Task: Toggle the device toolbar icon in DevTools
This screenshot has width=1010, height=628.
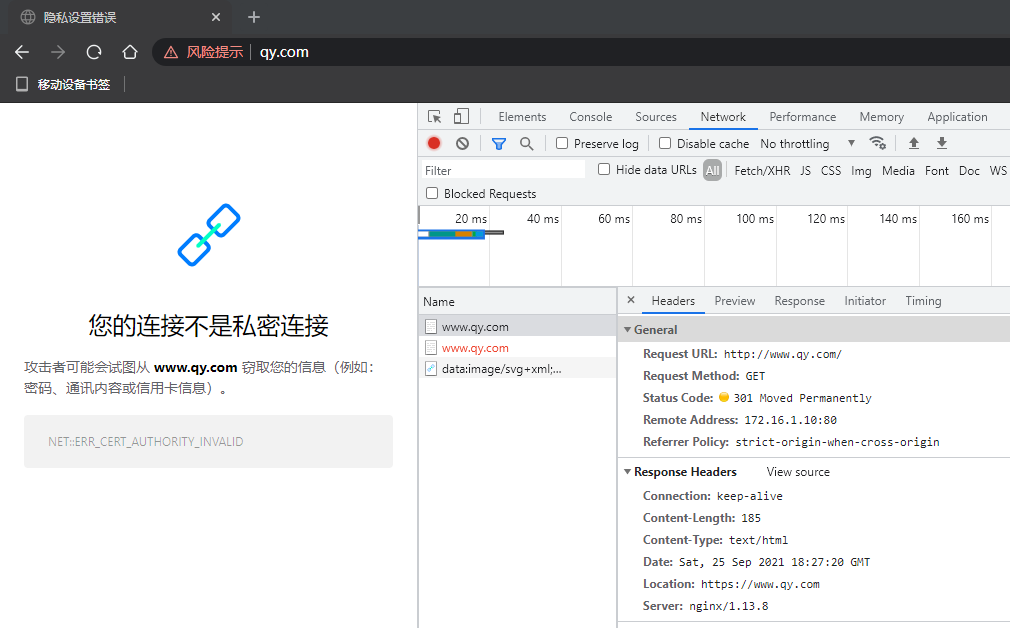Action: [x=461, y=117]
